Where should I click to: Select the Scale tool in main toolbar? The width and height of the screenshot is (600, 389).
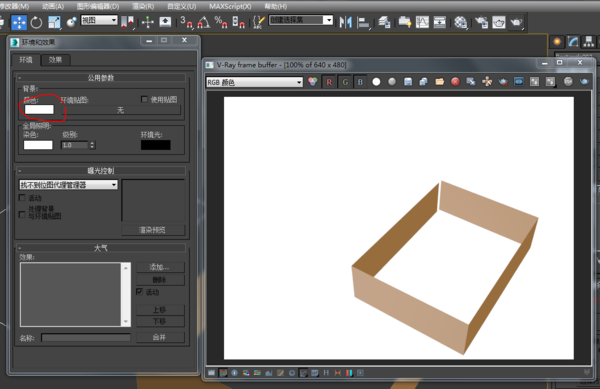(54, 22)
